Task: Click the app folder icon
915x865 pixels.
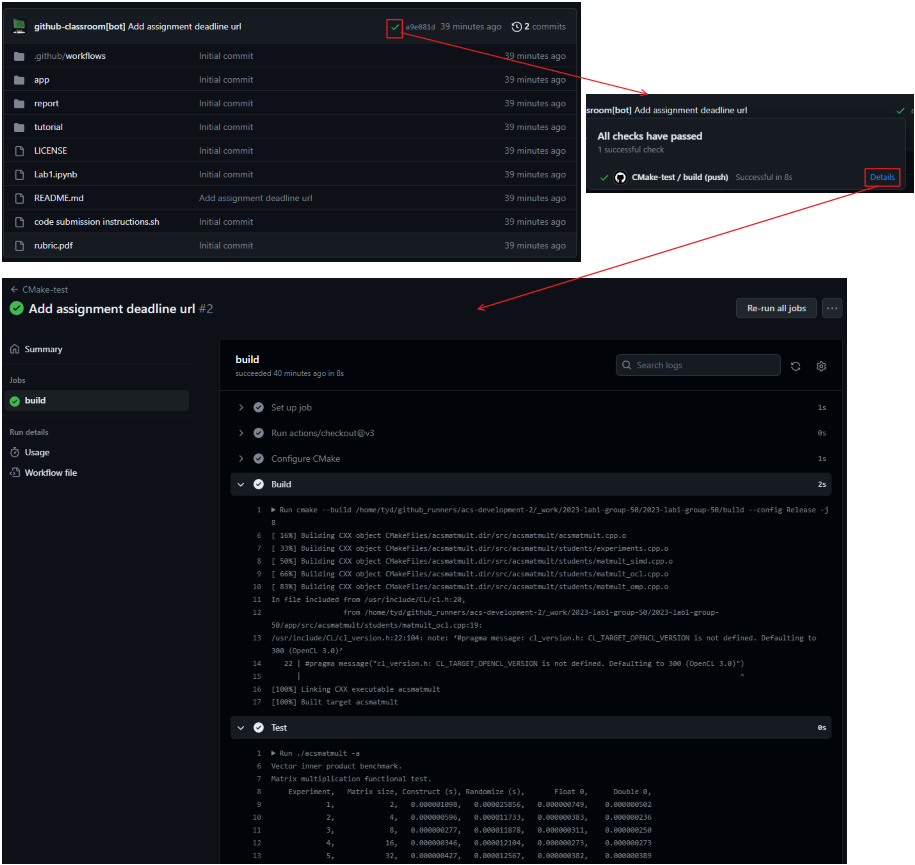Action: pyautogui.click(x=19, y=80)
